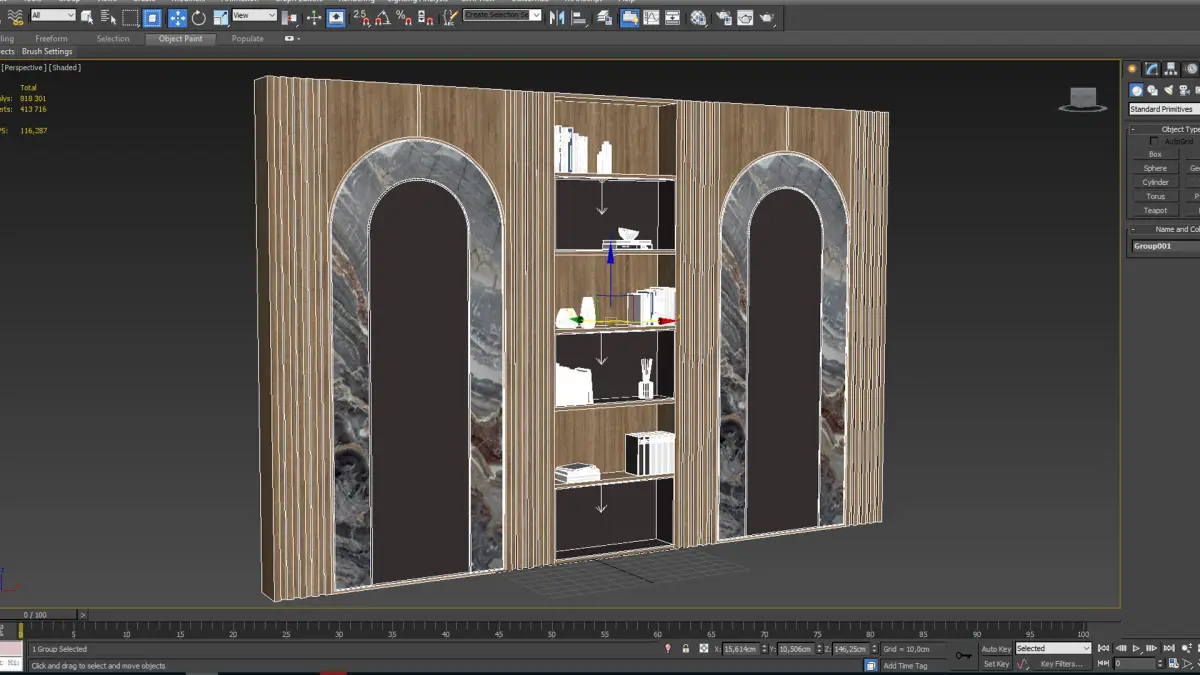Open the selection filter All dropdown
Viewport: 1200px width, 675px height.
pyautogui.click(x=53, y=15)
